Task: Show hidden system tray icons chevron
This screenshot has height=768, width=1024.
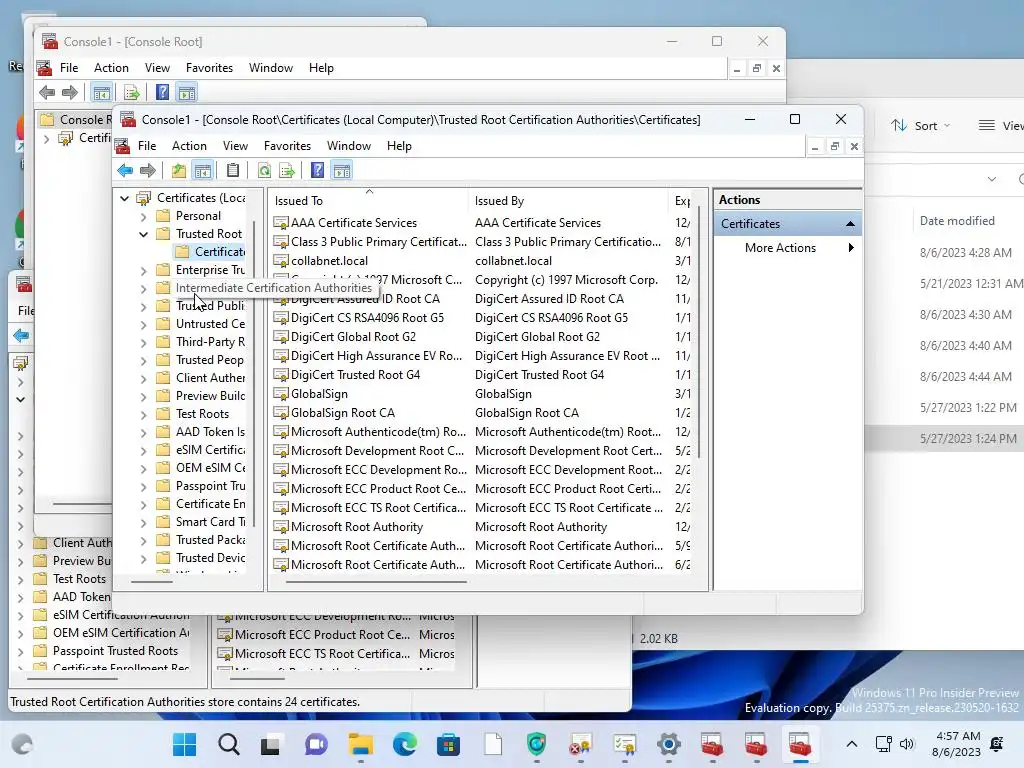Action: click(x=852, y=744)
